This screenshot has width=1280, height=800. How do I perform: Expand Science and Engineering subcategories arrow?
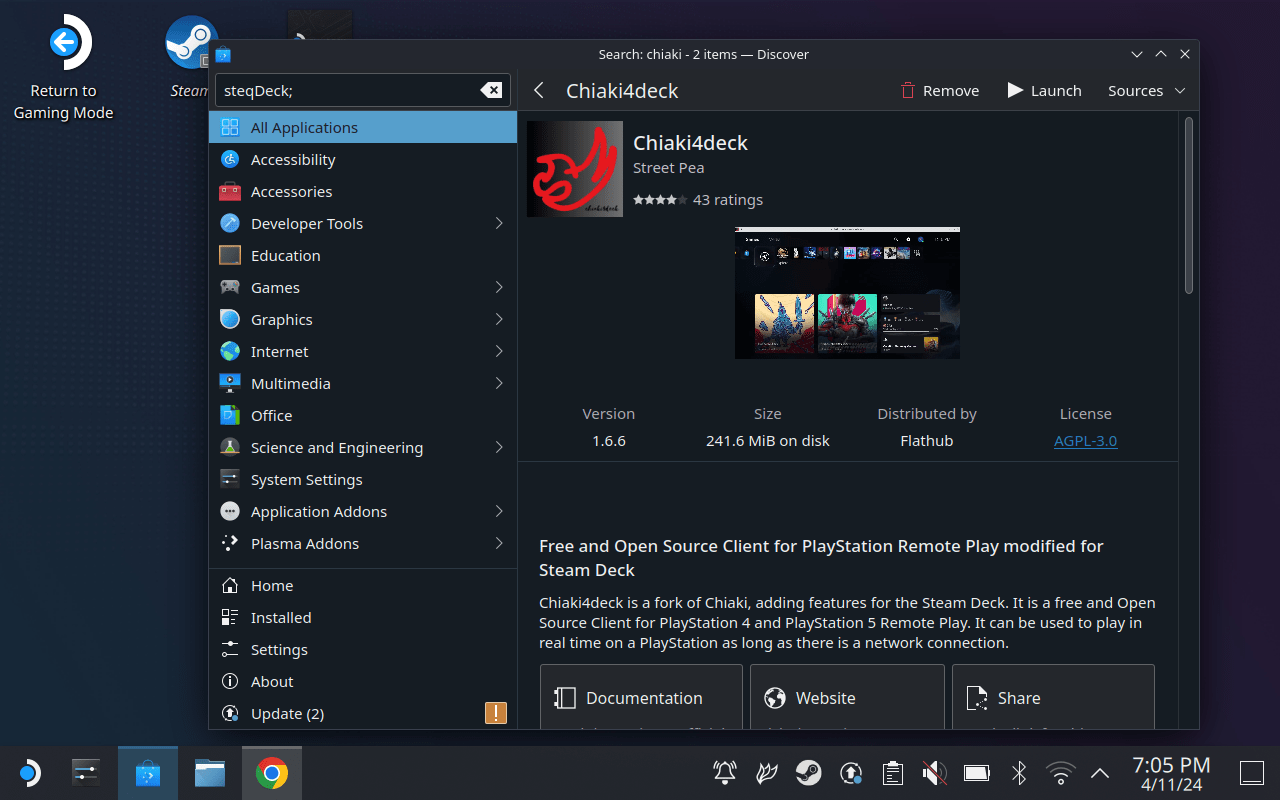click(499, 447)
